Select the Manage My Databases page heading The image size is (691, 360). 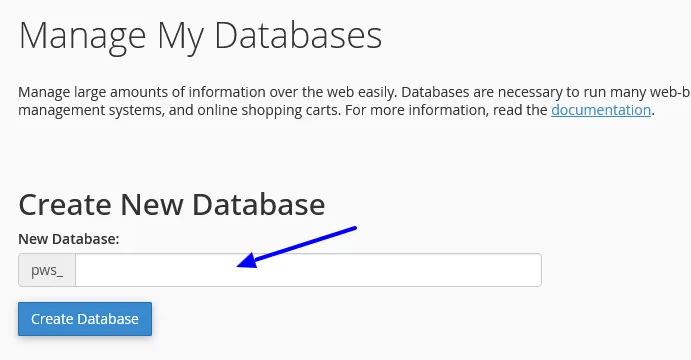click(200, 37)
